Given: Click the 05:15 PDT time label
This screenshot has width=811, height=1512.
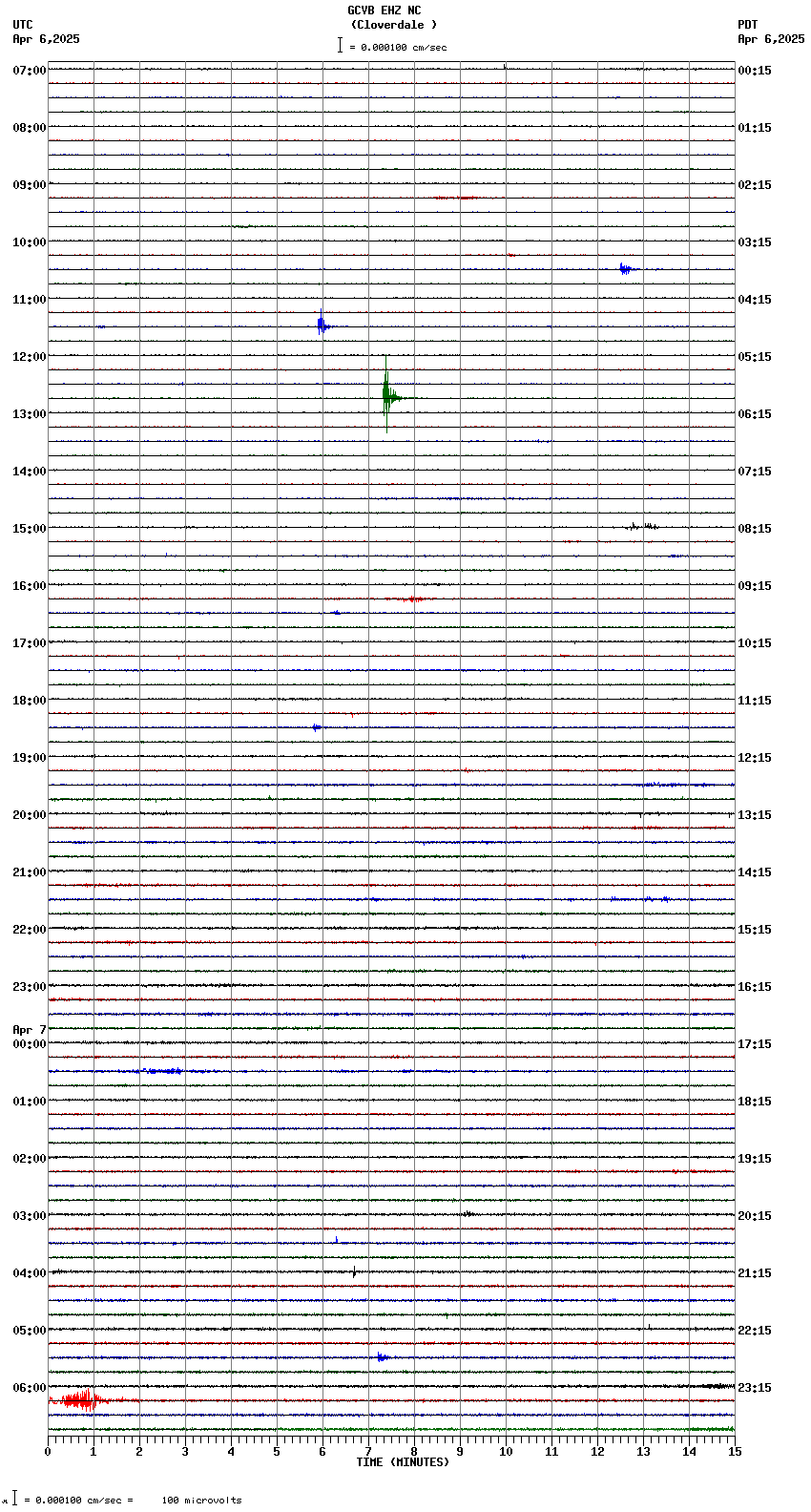Looking at the screenshot, I should tap(755, 357).
